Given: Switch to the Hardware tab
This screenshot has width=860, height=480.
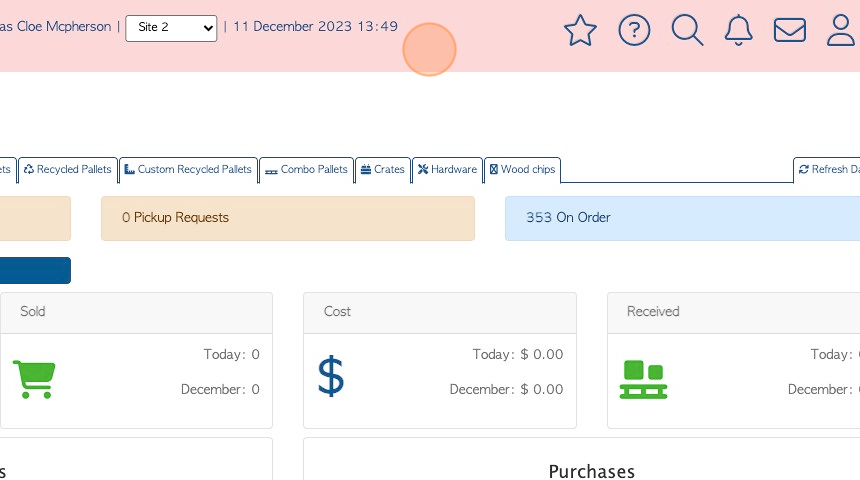Looking at the screenshot, I should click(x=448, y=170).
